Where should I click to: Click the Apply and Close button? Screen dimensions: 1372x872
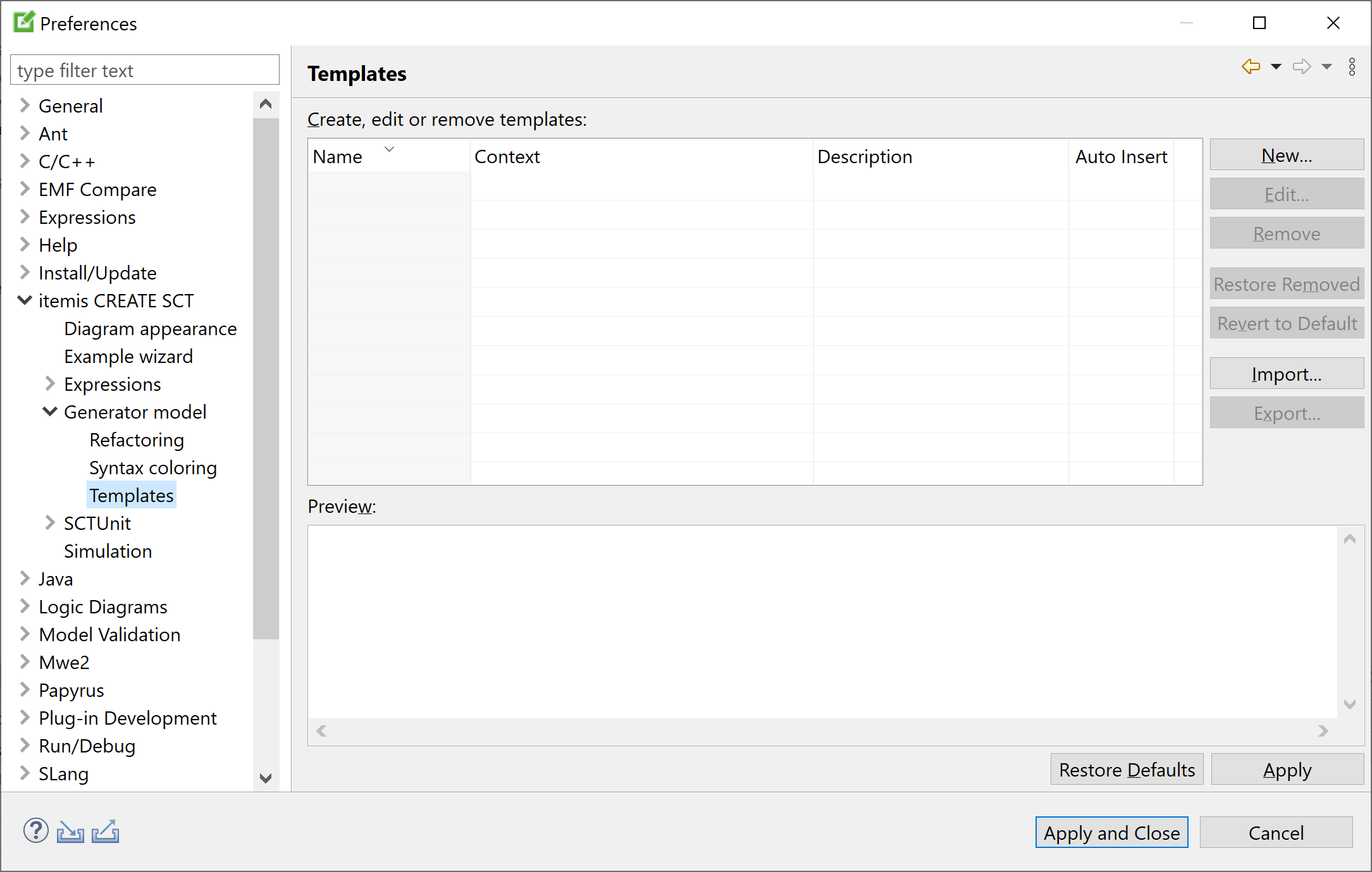tap(1111, 833)
